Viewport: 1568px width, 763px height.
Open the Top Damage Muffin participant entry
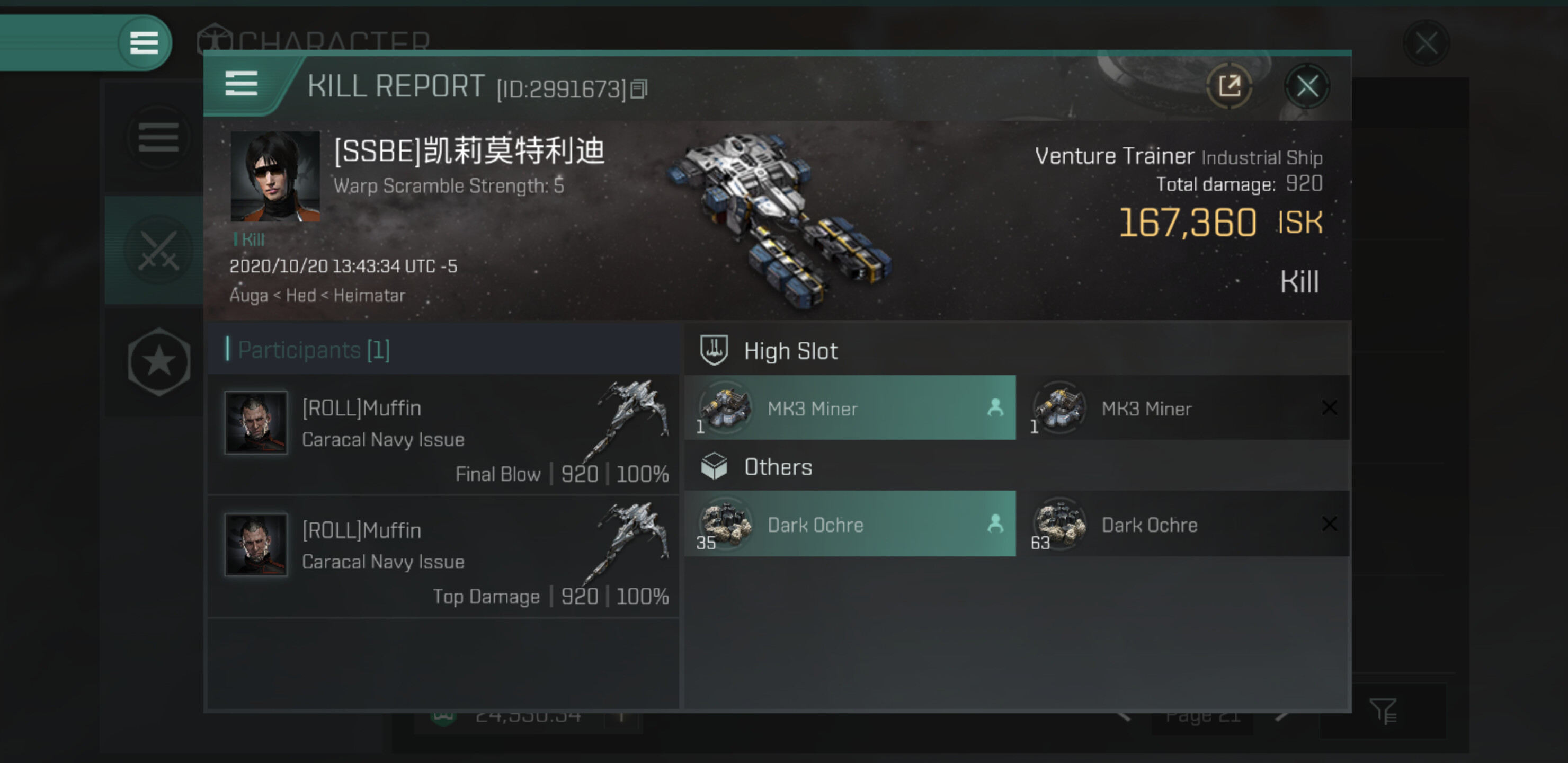[x=443, y=557]
